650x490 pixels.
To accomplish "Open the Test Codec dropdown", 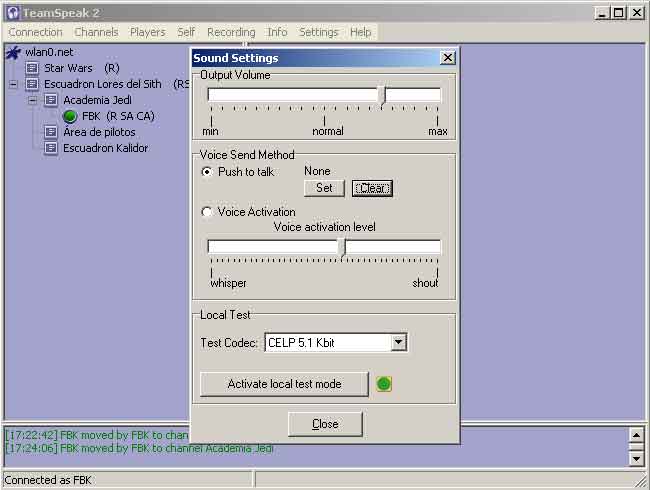I will point(398,343).
